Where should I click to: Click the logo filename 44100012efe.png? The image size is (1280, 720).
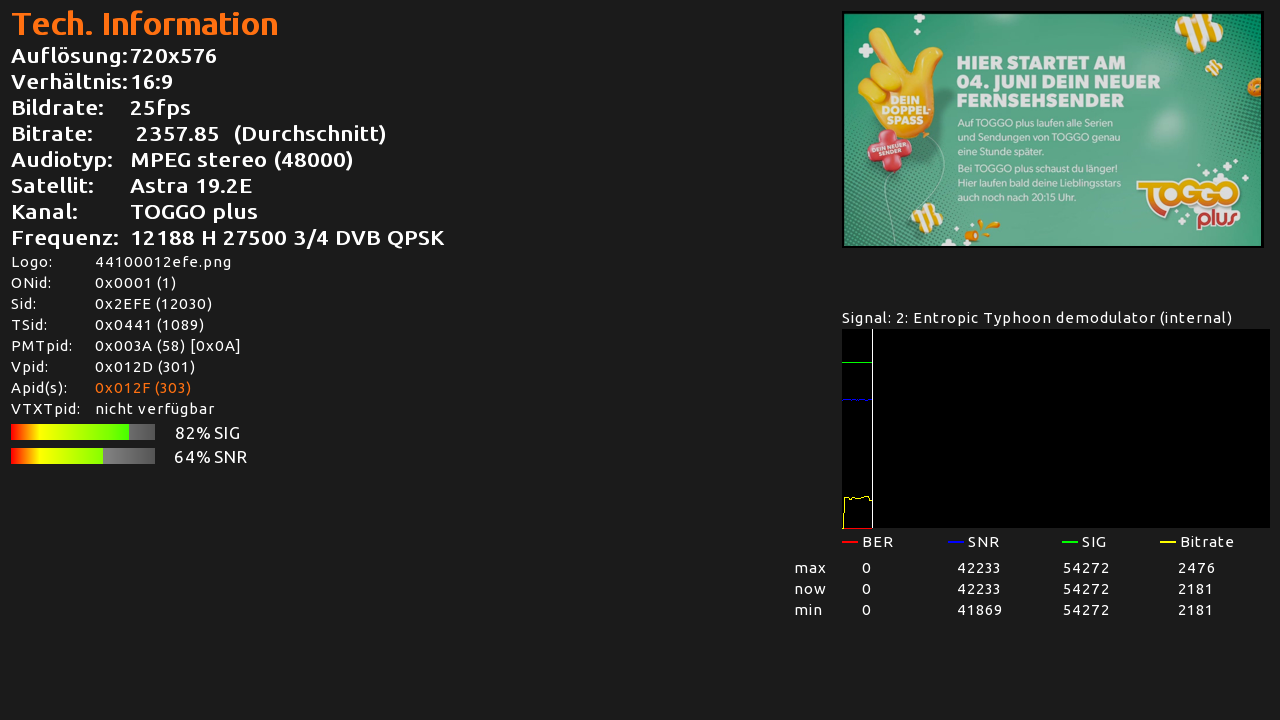click(x=163, y=262)
